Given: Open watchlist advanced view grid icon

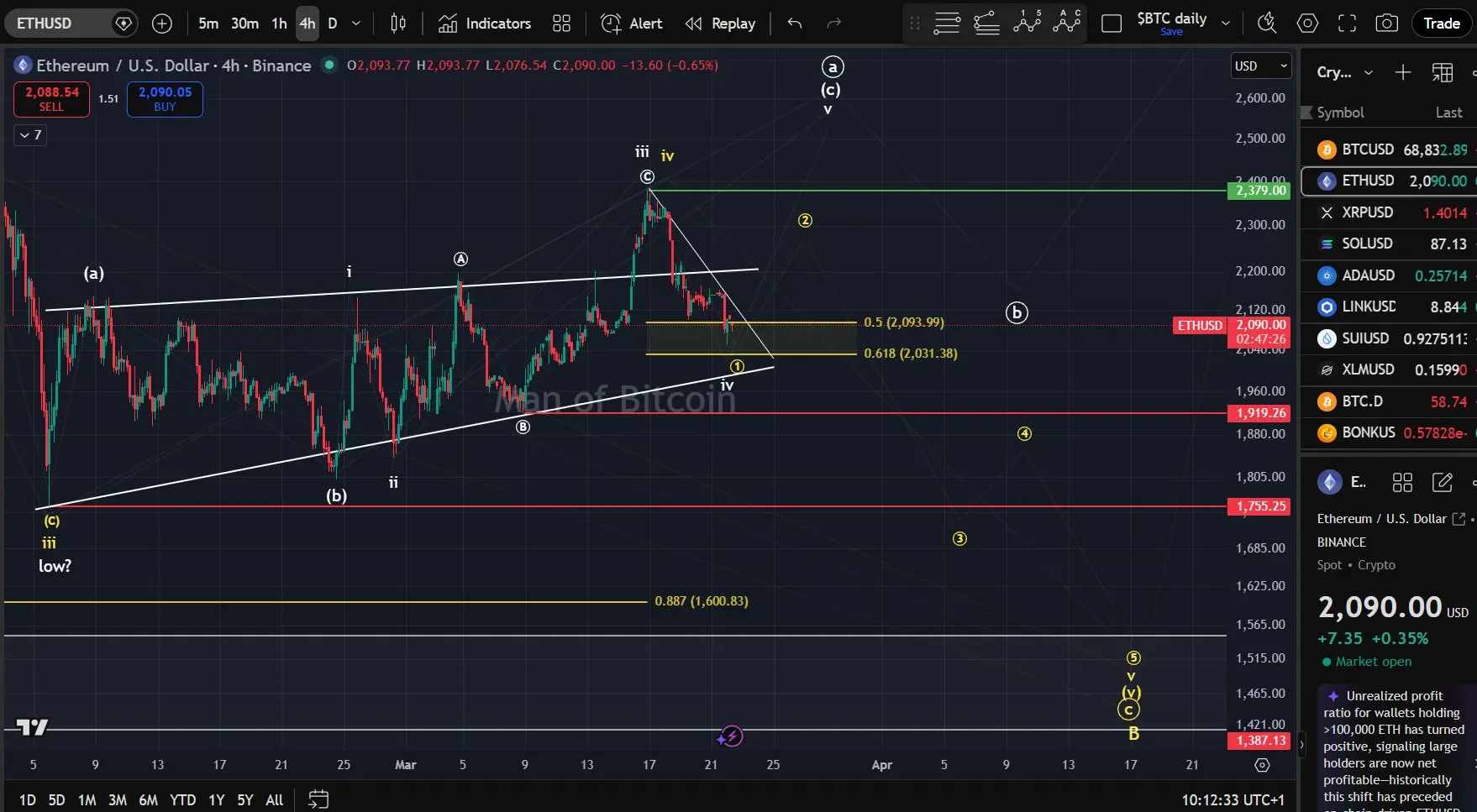Looking at the screenshot, I should pos(1443,72).
